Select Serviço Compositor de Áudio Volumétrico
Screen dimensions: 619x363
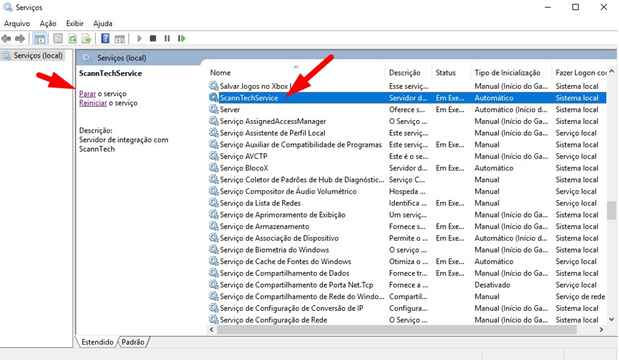407,191
